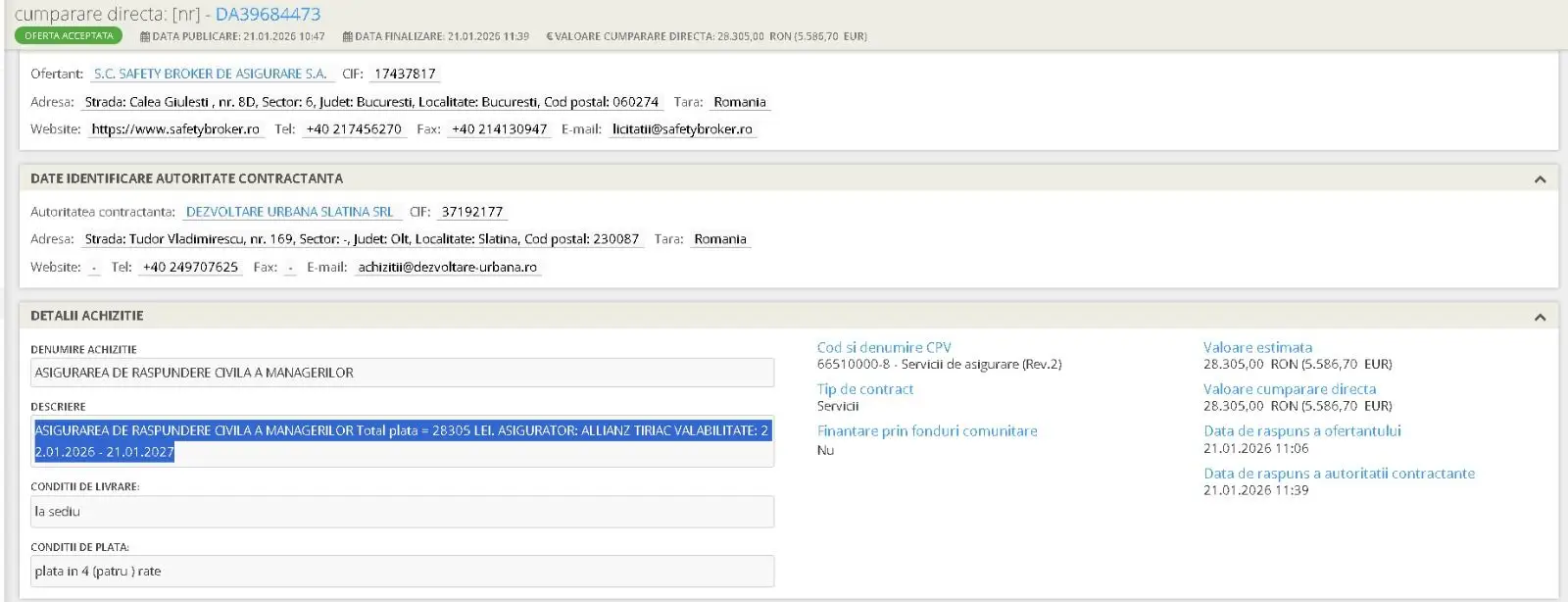1568x602 pixels.
Task: Click the achizitii@dezvoltare-urbana.ro e-mail value
Action: (x=447, y=267)
